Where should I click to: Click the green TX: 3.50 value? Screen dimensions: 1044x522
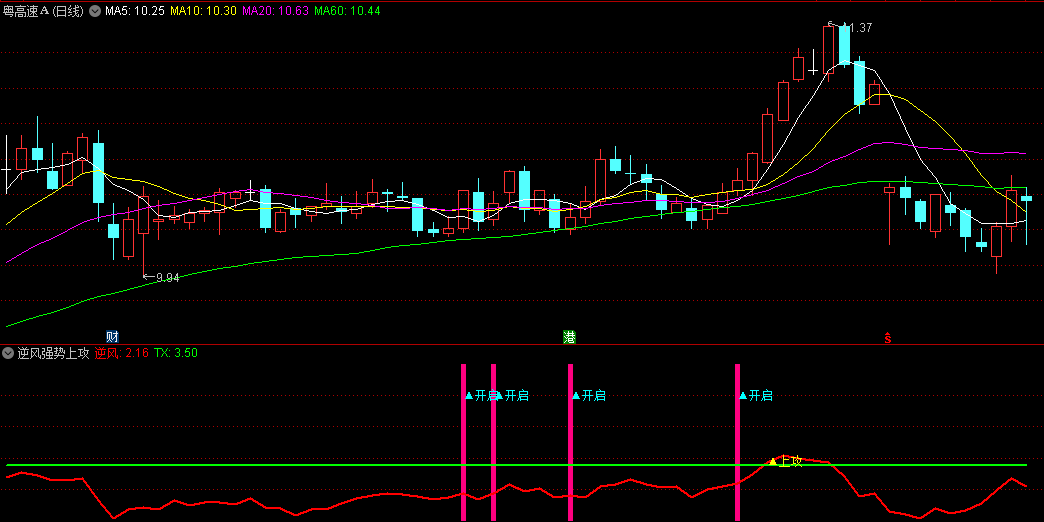[176, 354]
